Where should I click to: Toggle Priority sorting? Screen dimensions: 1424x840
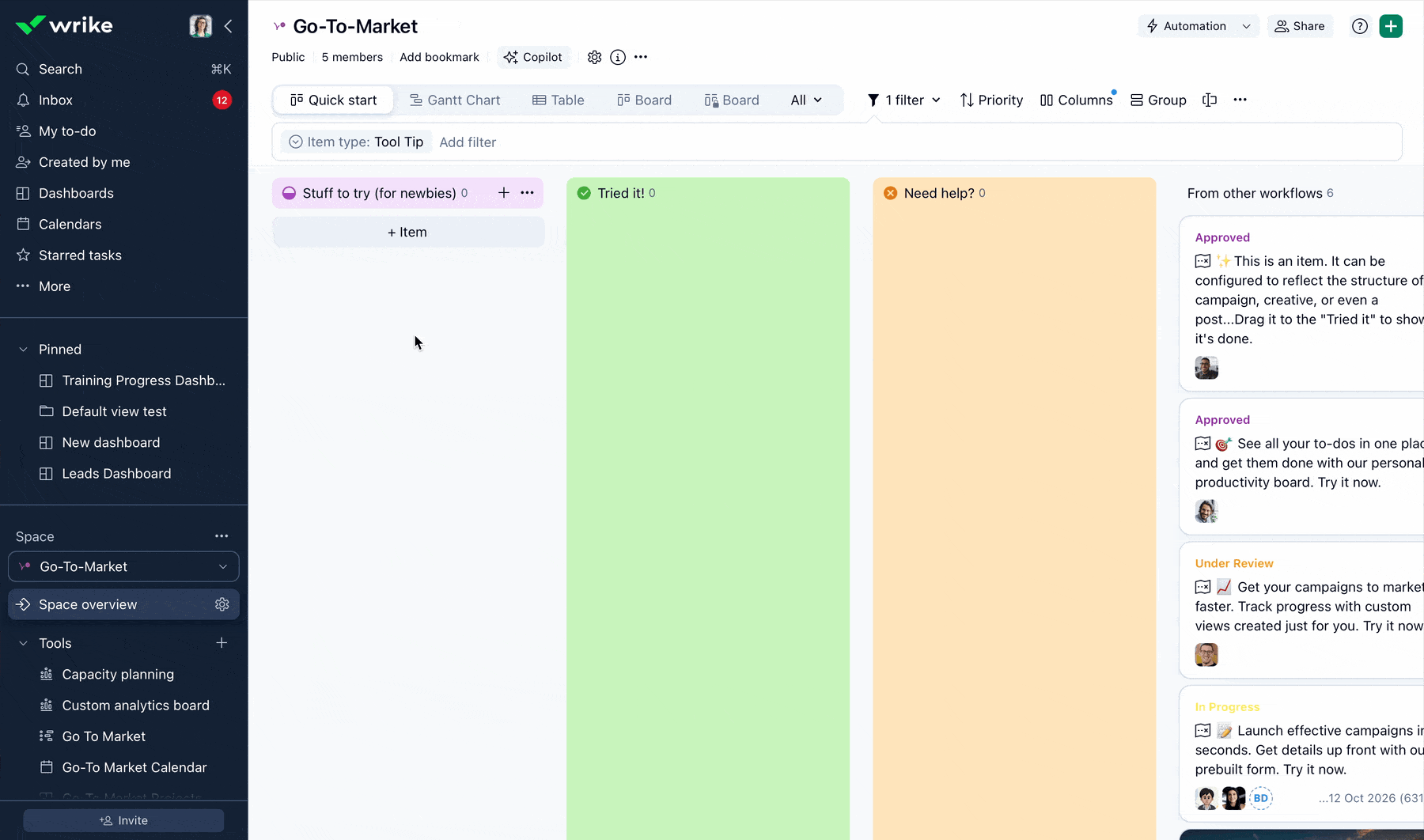click(x=991, y=100)
